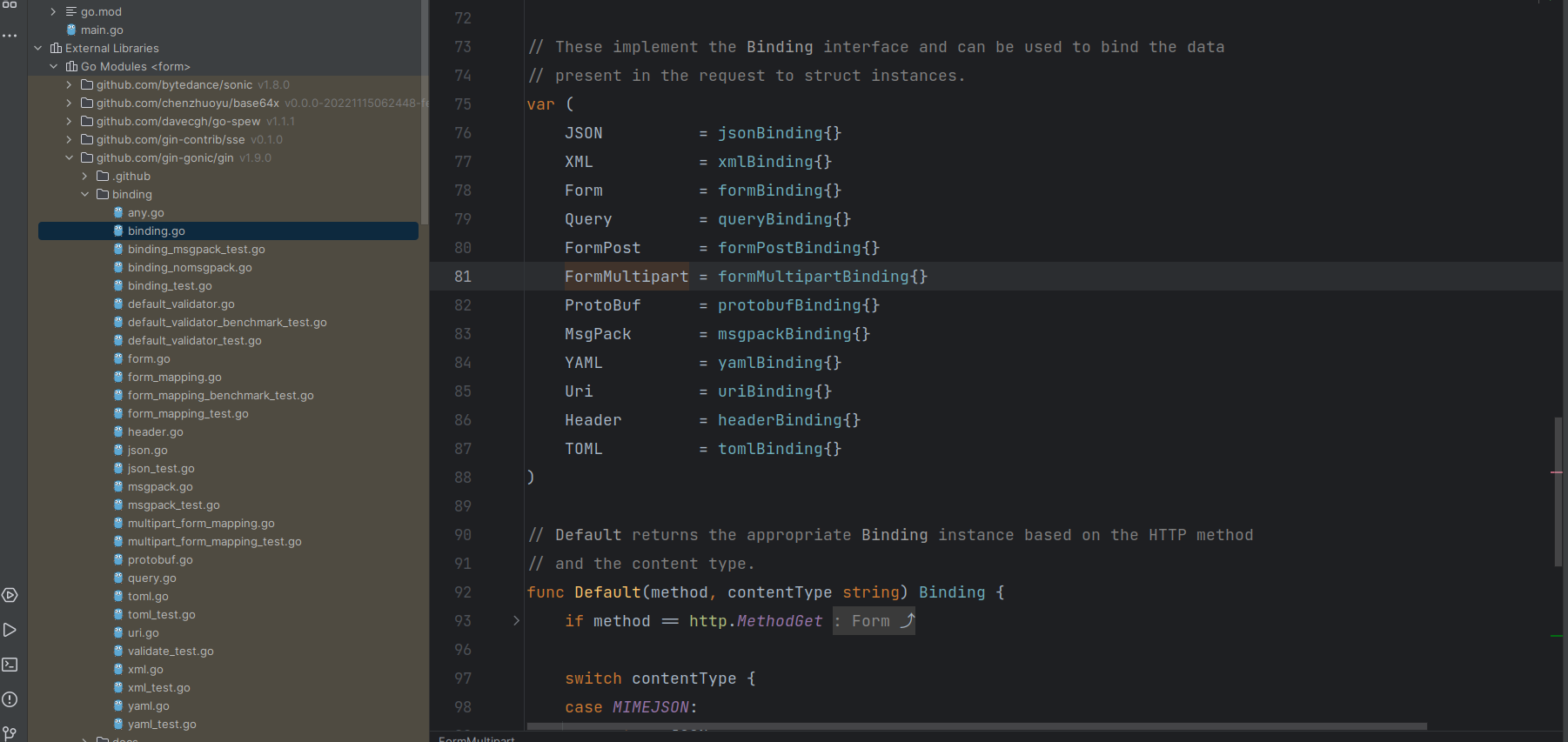Screen dimensions: 1568x742
Task: Expand the folded ': Form' code region
Action: pos(874,621)
